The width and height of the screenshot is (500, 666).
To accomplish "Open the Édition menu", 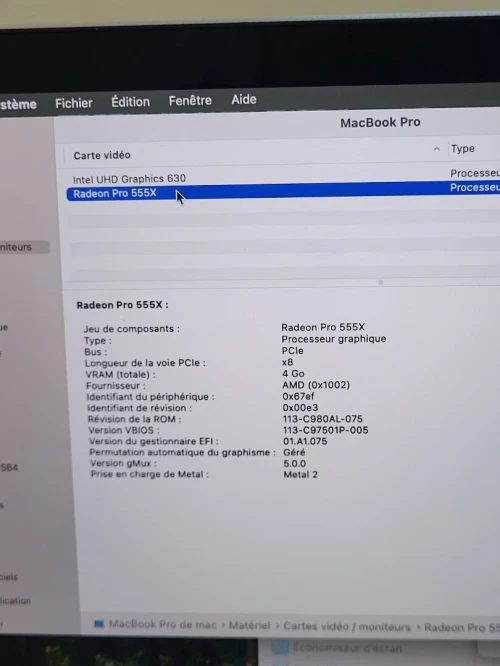I will (x=130, y=102).
